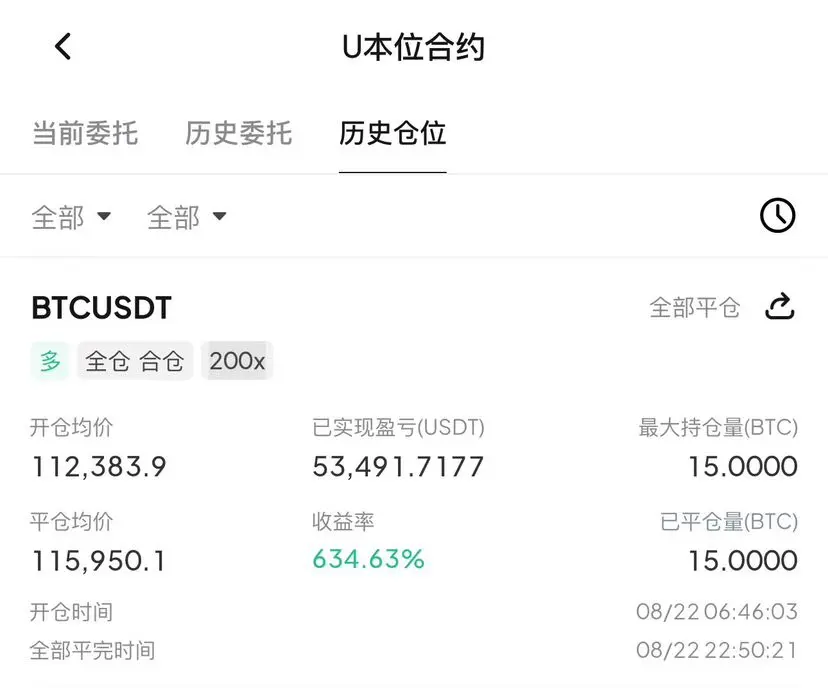Select the 历史仓位 tab
The image size is (828, 688).
[392, 133]
